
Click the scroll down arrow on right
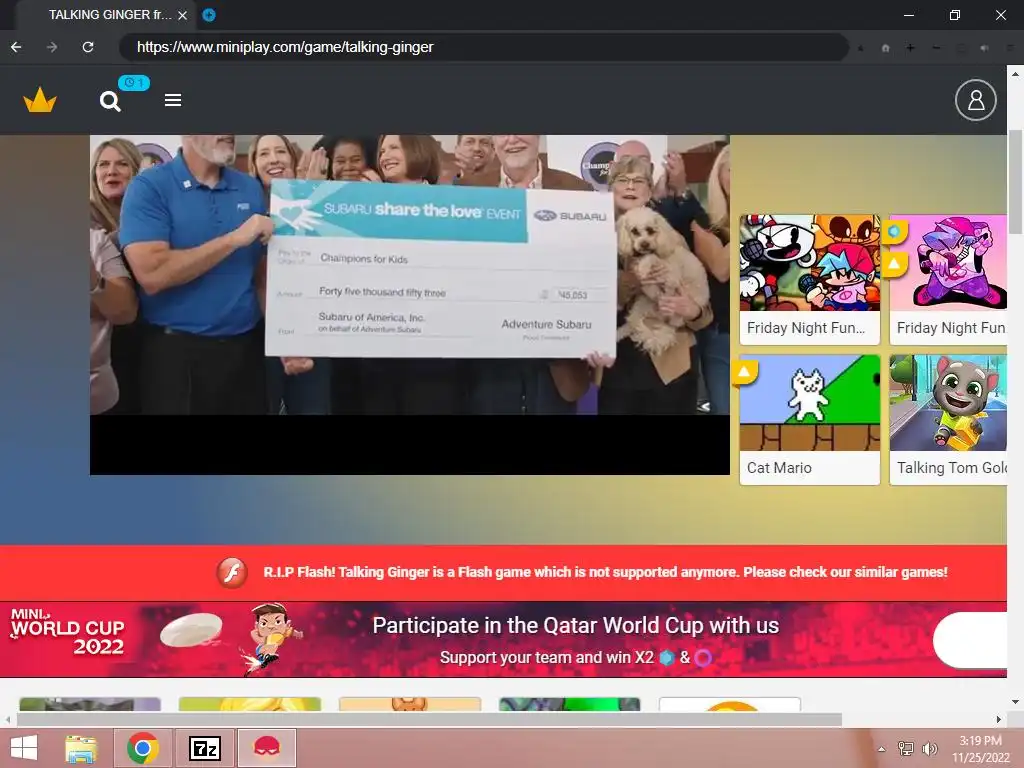coord(1015,702)
